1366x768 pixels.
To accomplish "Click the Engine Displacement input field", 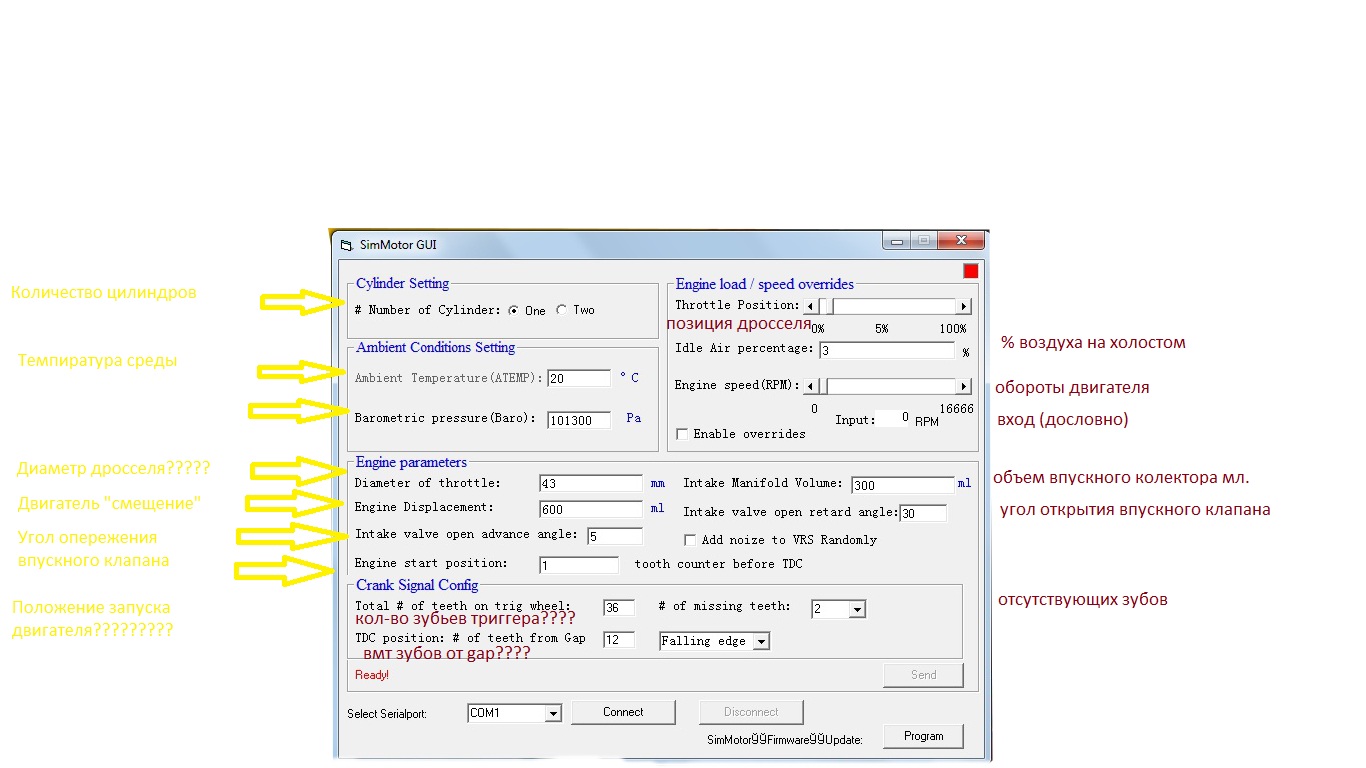I will [x=590, y=509].
